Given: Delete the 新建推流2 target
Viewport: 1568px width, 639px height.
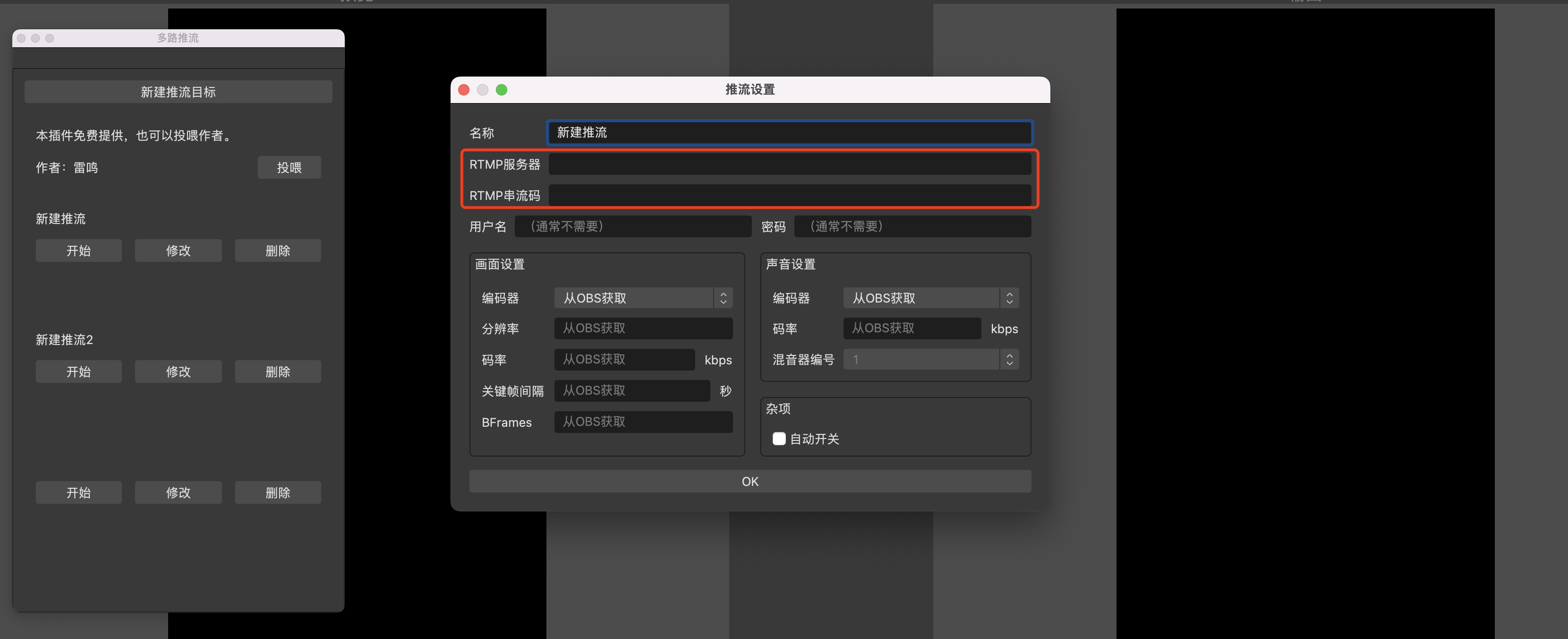Looking at the screenshot, I should point(278,371).
